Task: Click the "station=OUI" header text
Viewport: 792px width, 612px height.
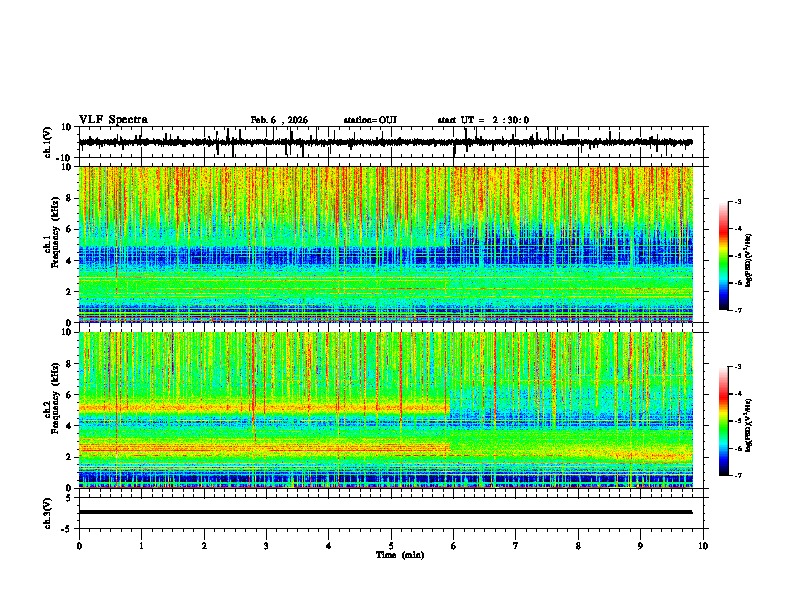Action: point(370,120)
